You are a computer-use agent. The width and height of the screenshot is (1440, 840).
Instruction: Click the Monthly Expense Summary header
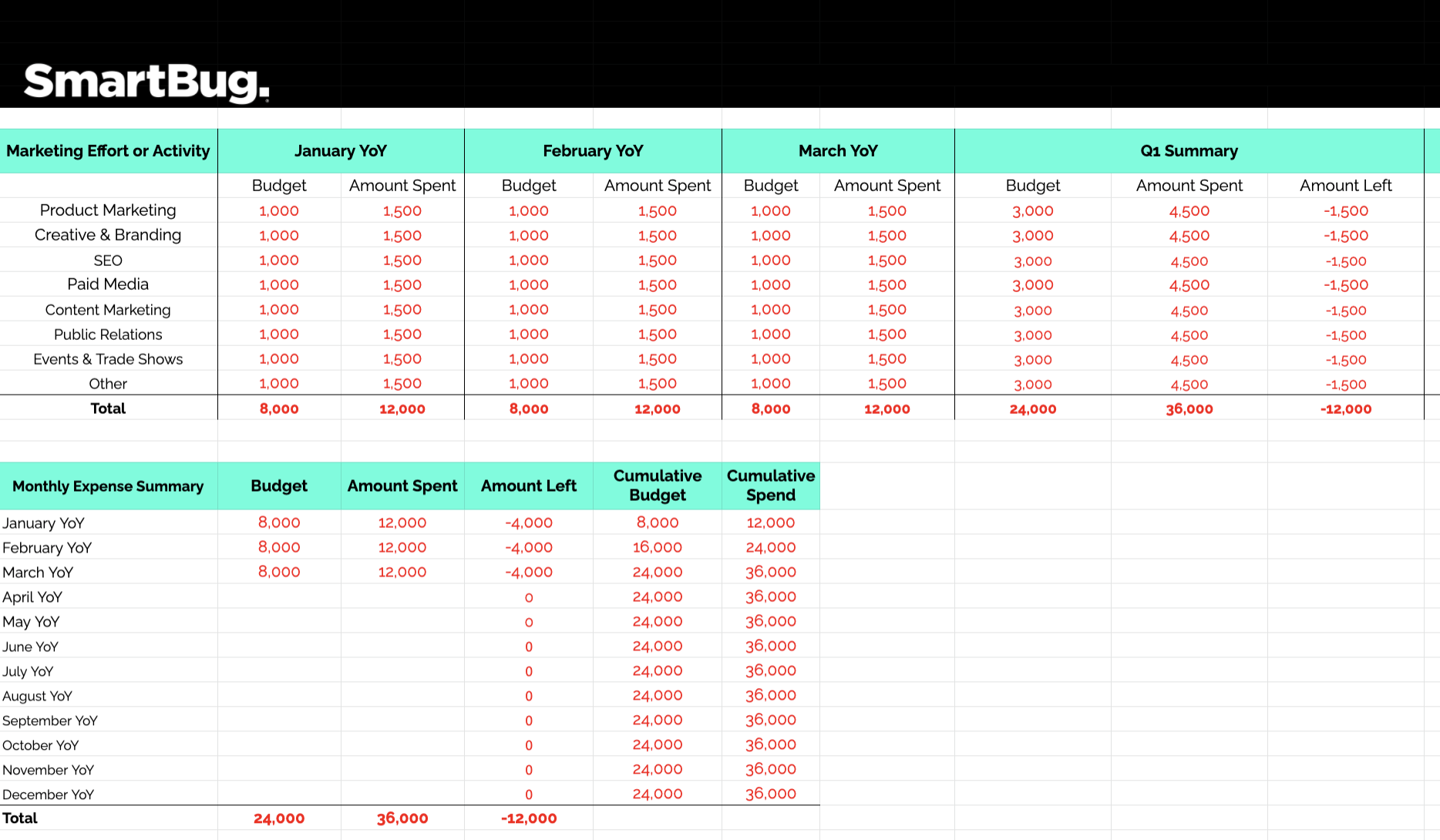[x=108, y=486]
